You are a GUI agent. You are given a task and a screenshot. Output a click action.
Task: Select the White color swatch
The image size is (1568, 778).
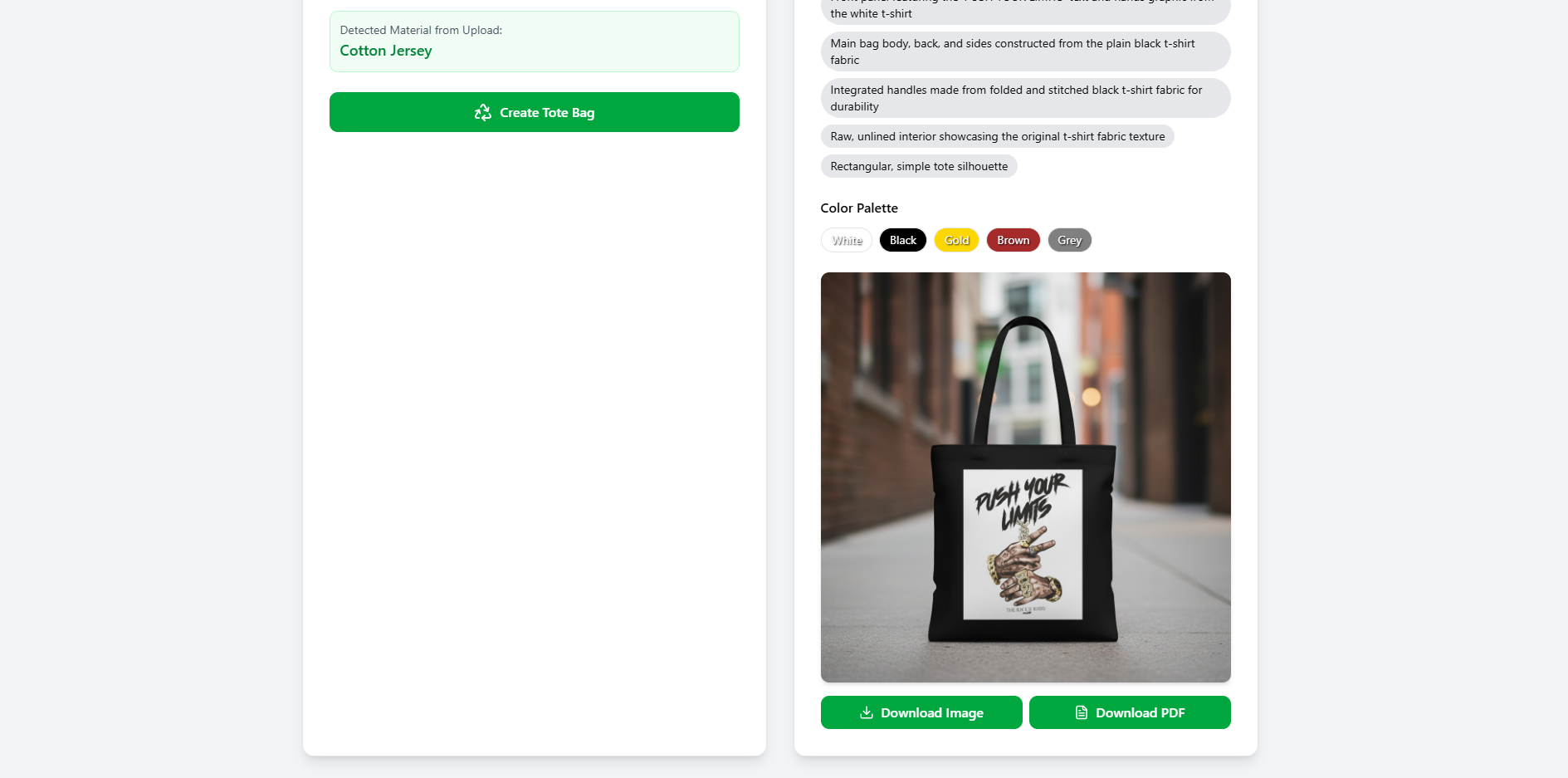[847, 240]
